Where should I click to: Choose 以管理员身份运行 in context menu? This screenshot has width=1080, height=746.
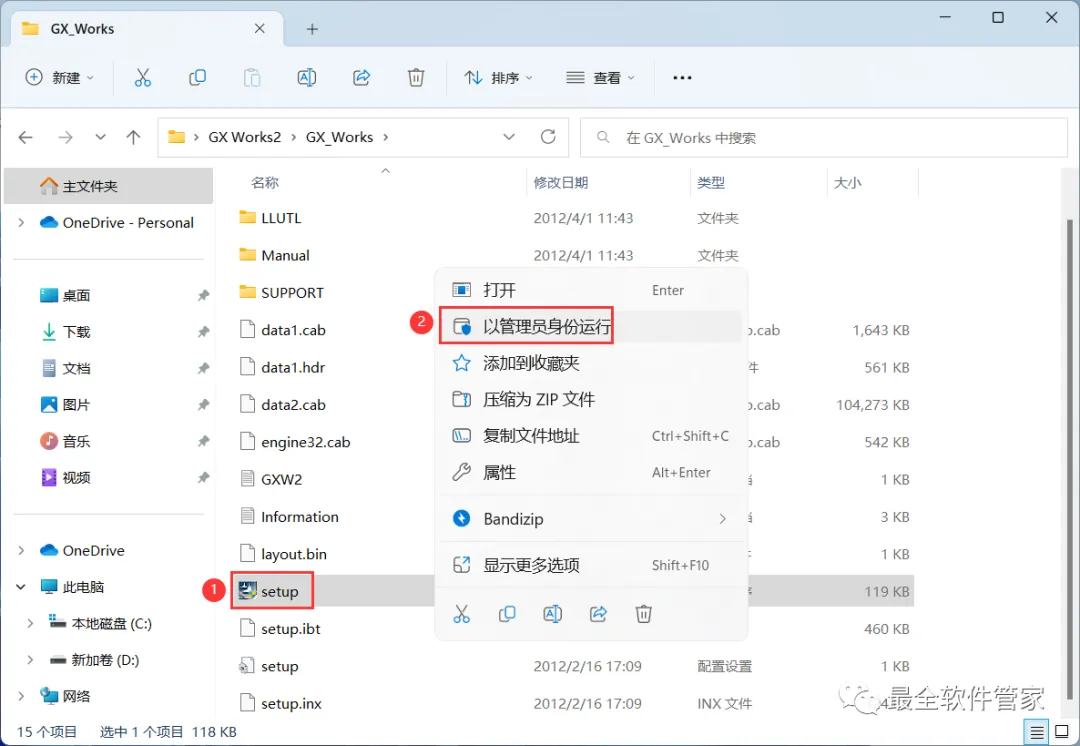tap(591, 326)
